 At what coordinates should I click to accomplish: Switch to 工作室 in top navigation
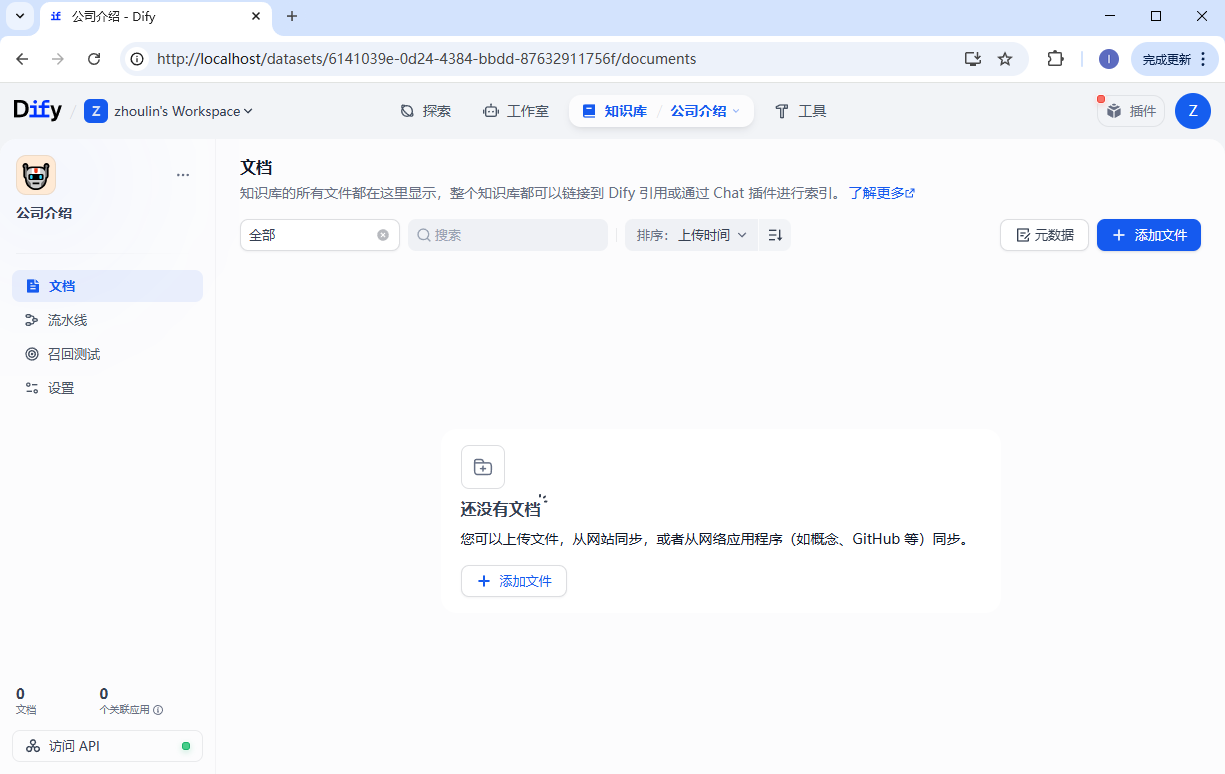pos(515,111)
